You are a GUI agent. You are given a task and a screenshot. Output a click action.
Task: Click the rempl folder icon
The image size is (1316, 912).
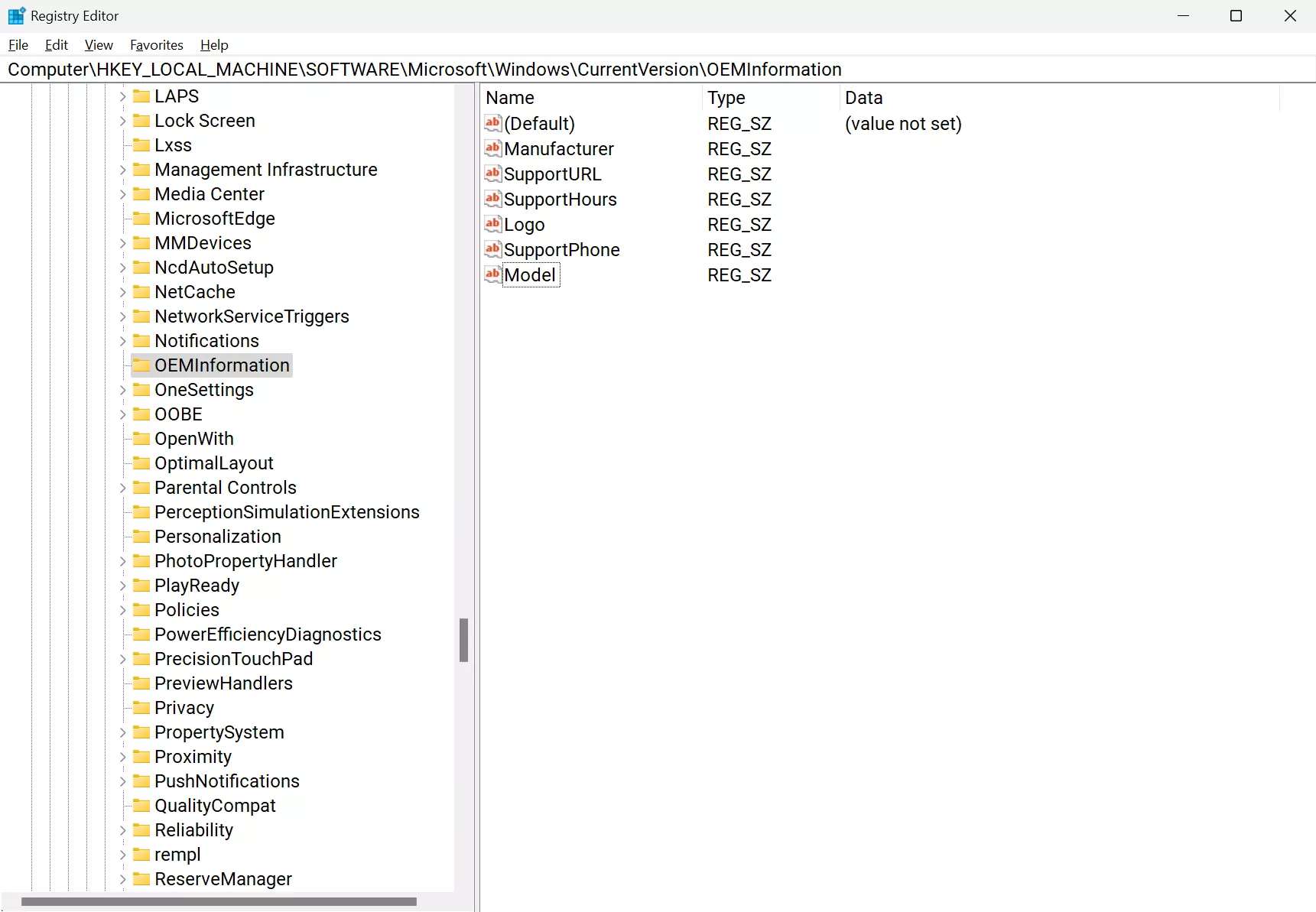click(141, 854)
